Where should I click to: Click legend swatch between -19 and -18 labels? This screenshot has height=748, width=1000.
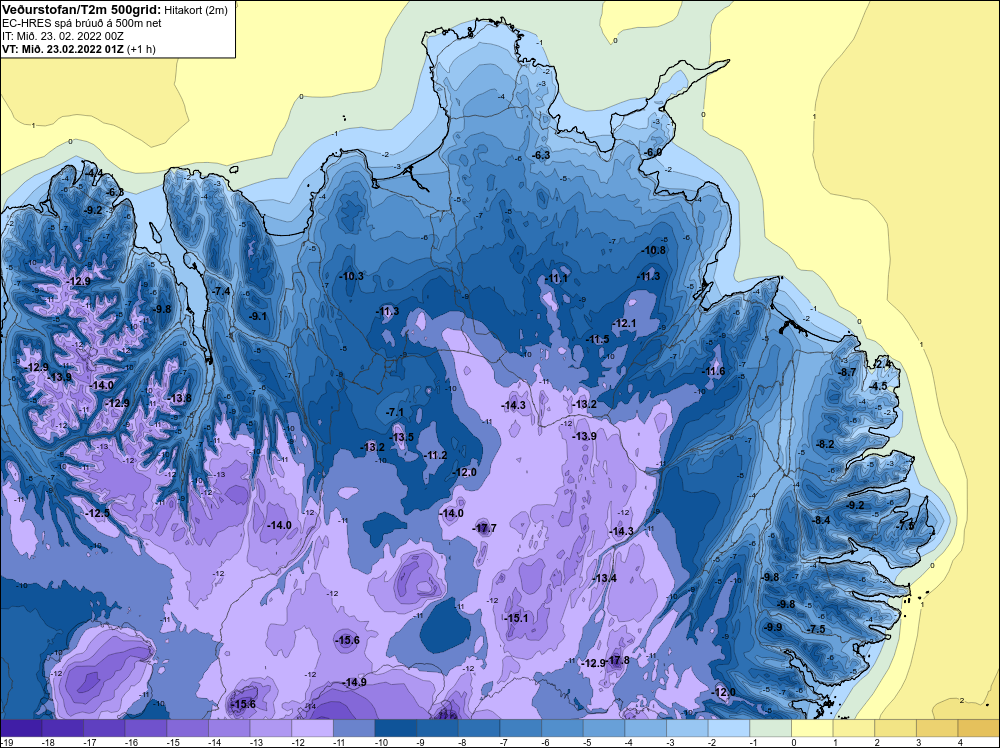coord(21,728)
